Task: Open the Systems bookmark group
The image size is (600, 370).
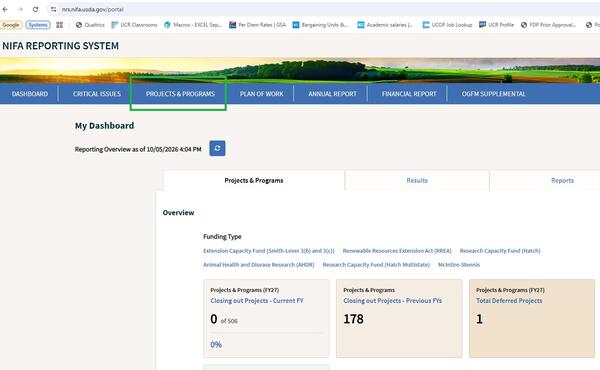Action: [38, 25]
